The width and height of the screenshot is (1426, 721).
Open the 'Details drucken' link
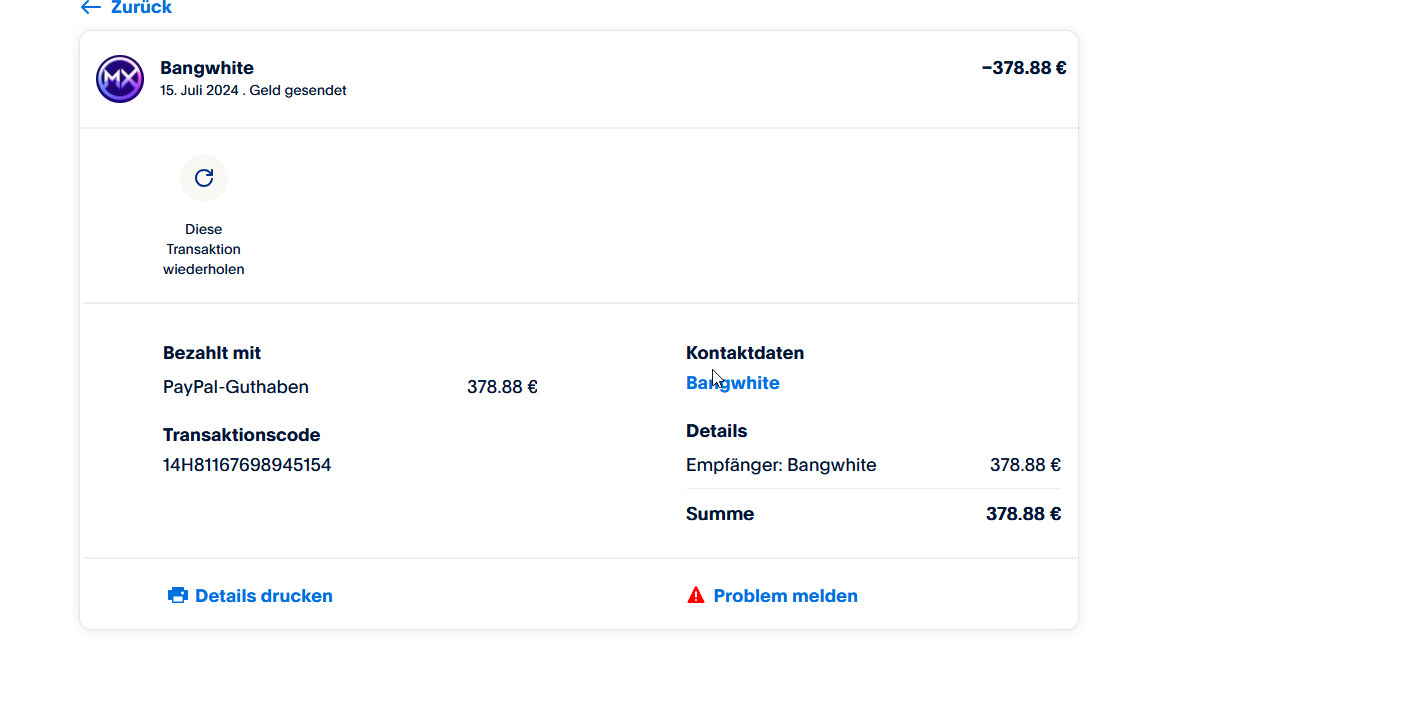point(264,596)
